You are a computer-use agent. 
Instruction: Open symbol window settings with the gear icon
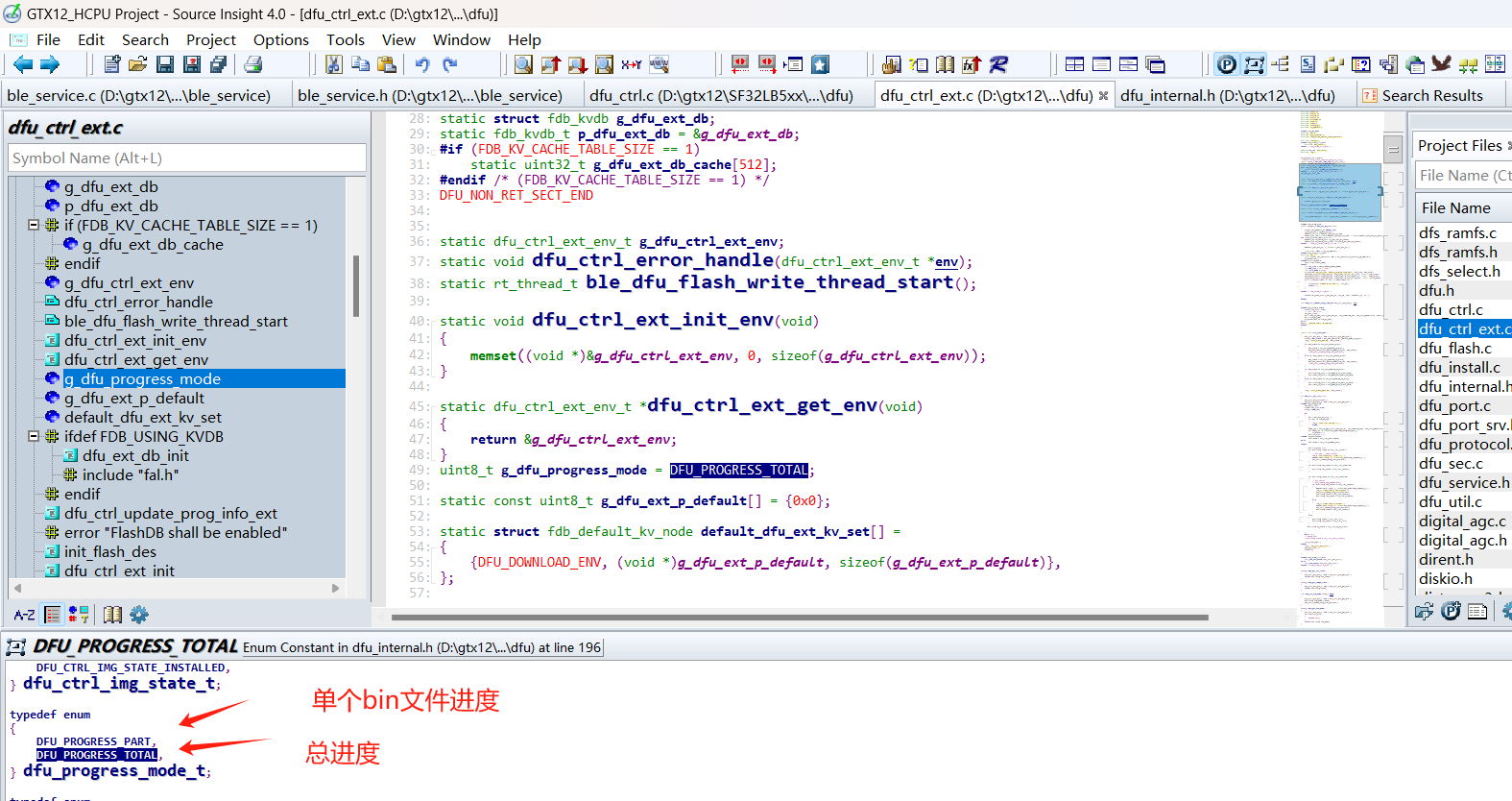click(x=139, y=615)
